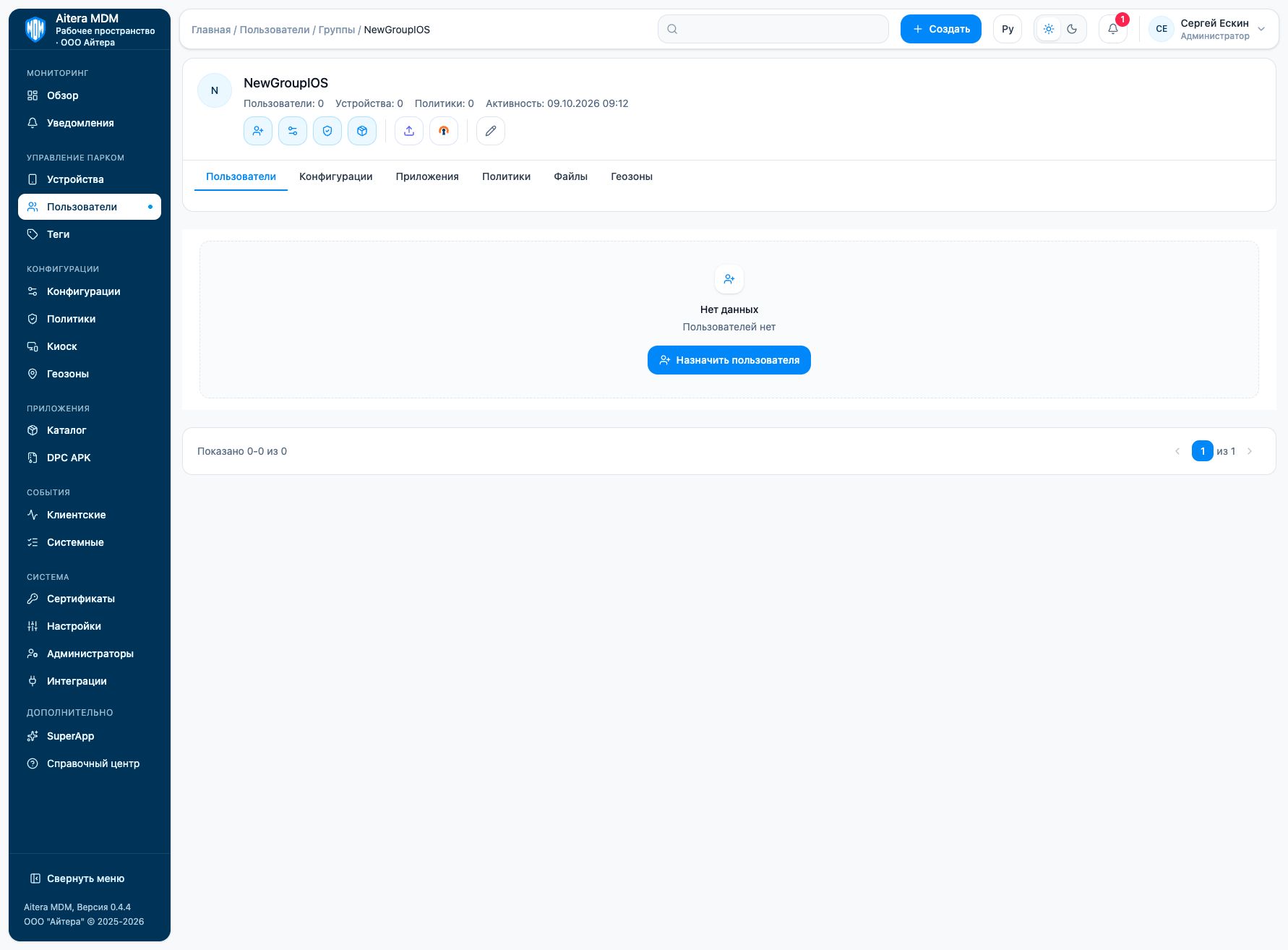
Task: Click the configuration sliders icon under NewGroupIOS
Action: pos(293,131)
